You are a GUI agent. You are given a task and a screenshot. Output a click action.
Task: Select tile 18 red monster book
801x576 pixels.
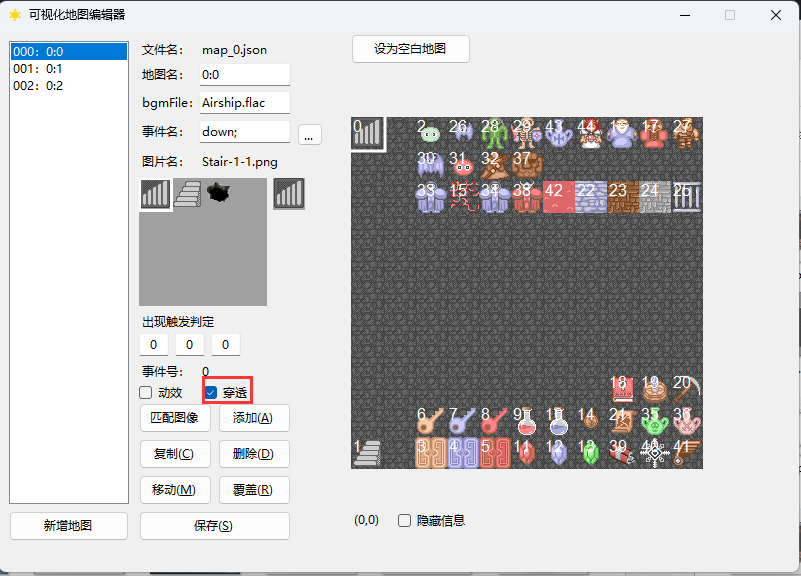click(x=623, y=389)
